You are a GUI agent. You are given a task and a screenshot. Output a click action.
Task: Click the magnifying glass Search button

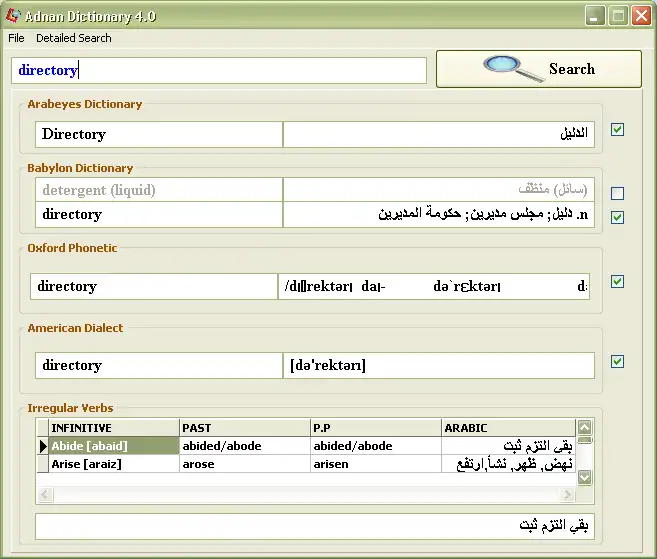[539, 69]
